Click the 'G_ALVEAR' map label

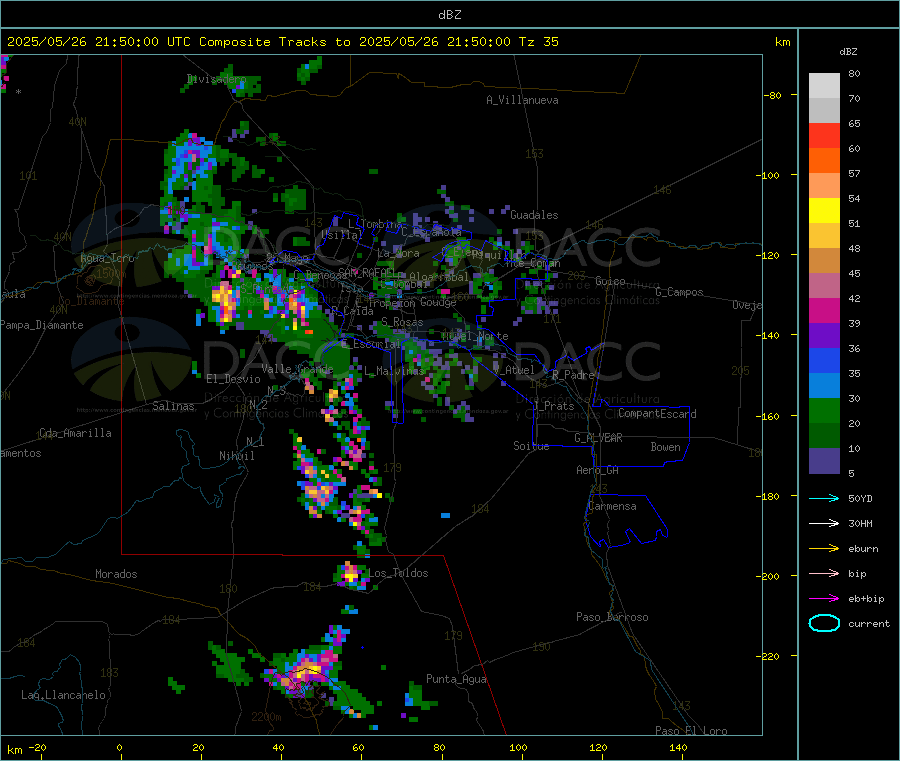tap(598, 438)
